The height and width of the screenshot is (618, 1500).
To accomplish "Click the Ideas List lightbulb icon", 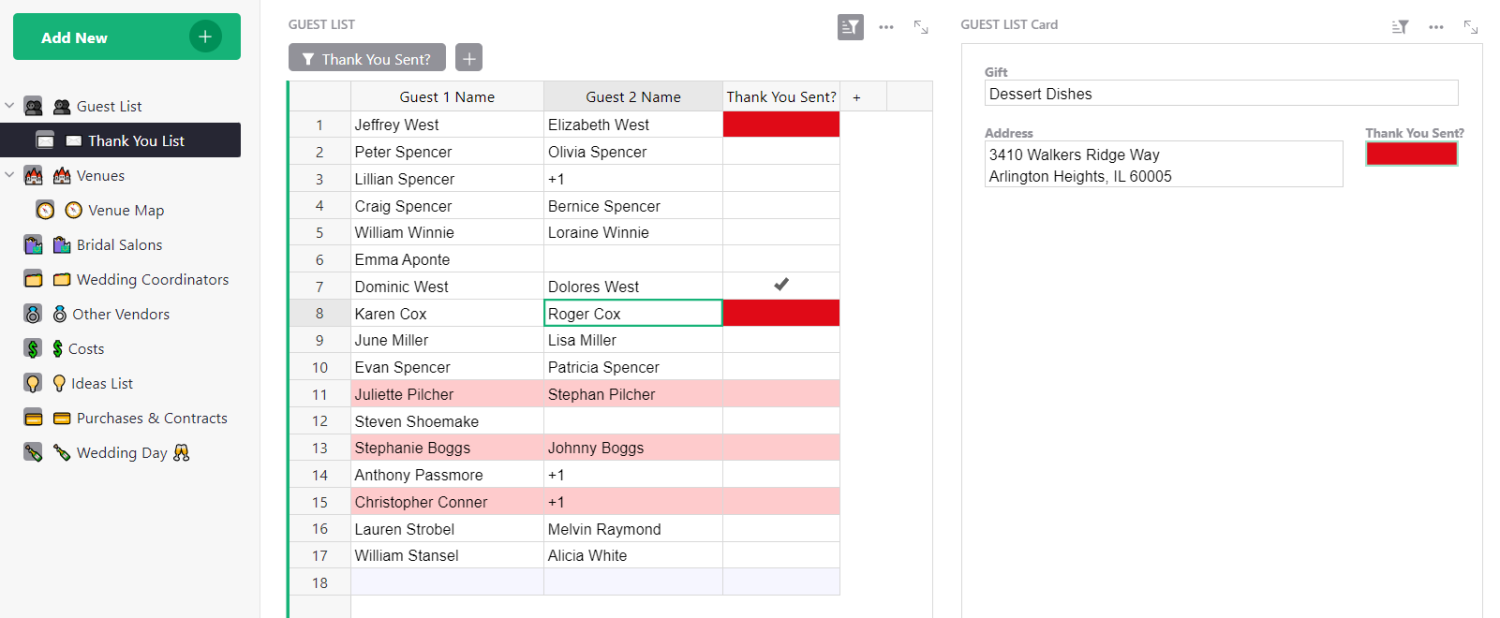I will (x=33, y=383).
